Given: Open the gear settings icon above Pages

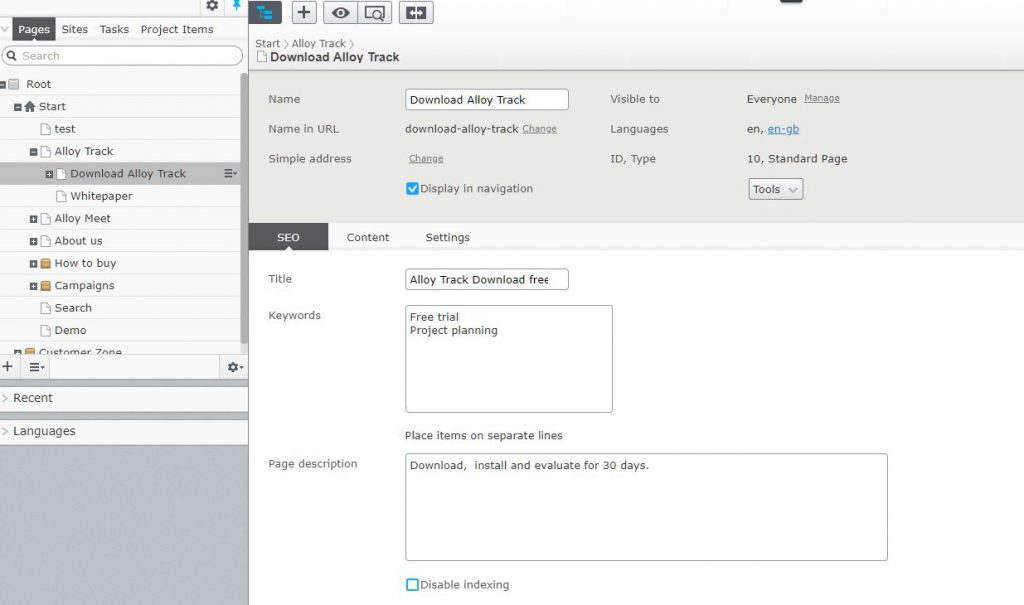Looking at the screenshot, I should 212,6.
